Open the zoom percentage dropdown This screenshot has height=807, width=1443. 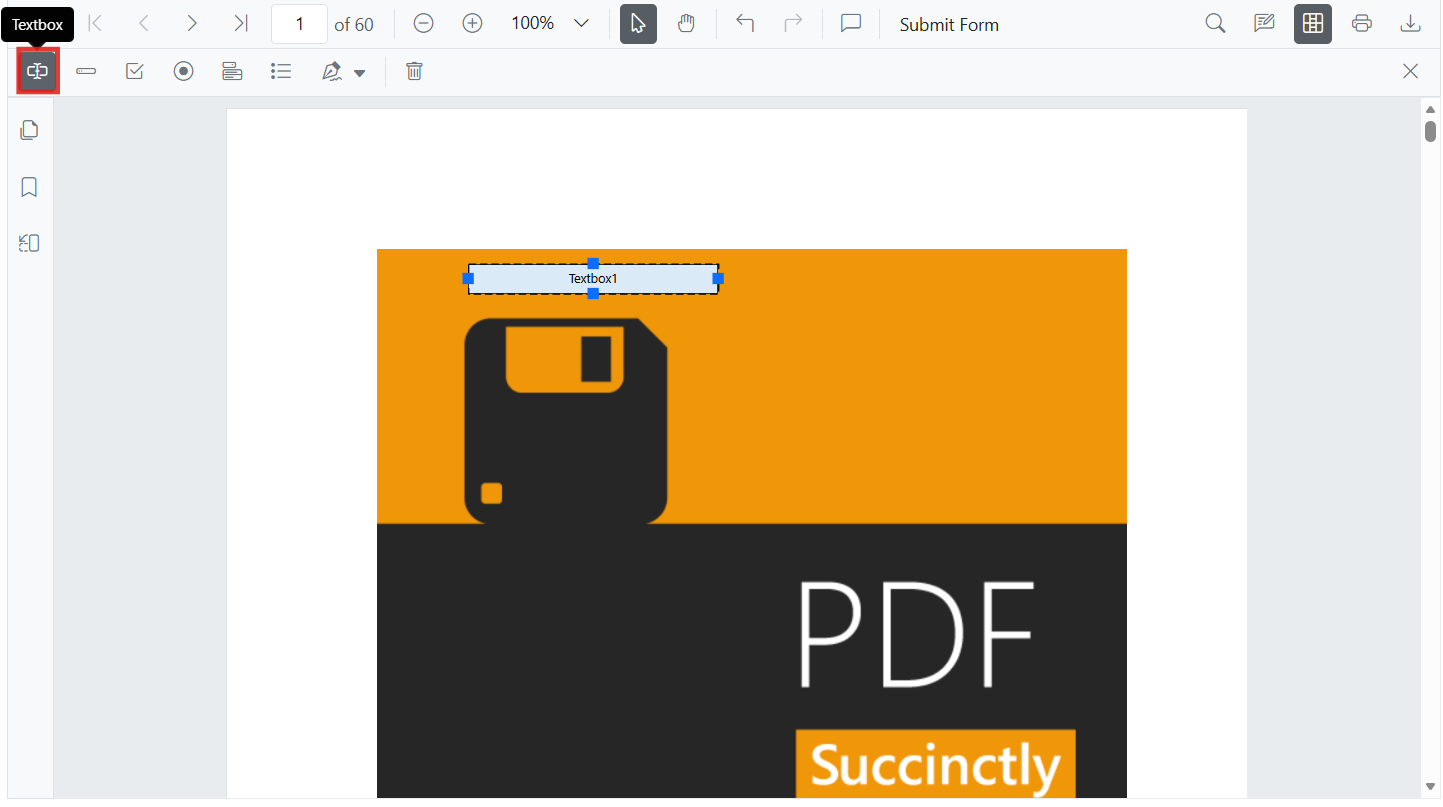point(581,24)
